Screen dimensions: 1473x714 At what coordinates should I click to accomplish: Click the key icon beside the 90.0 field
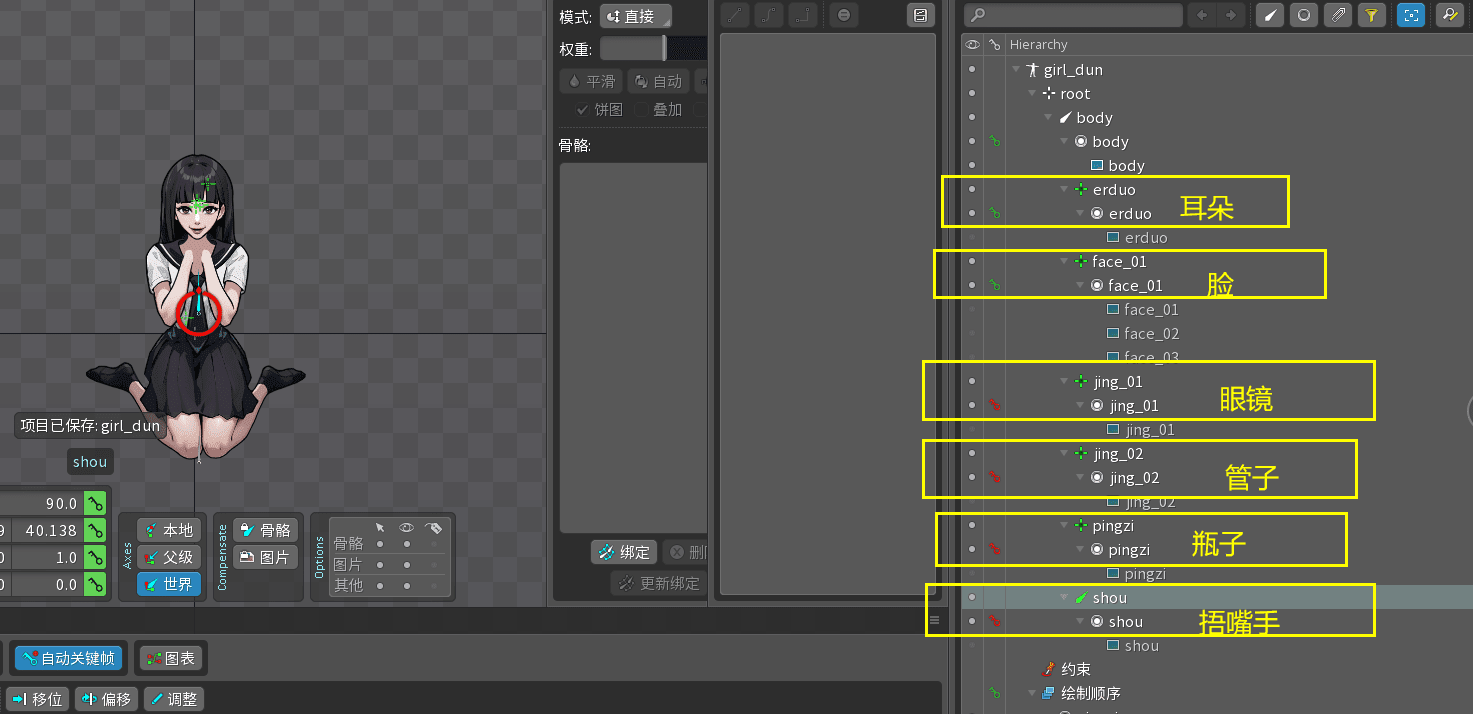(95, 503)
